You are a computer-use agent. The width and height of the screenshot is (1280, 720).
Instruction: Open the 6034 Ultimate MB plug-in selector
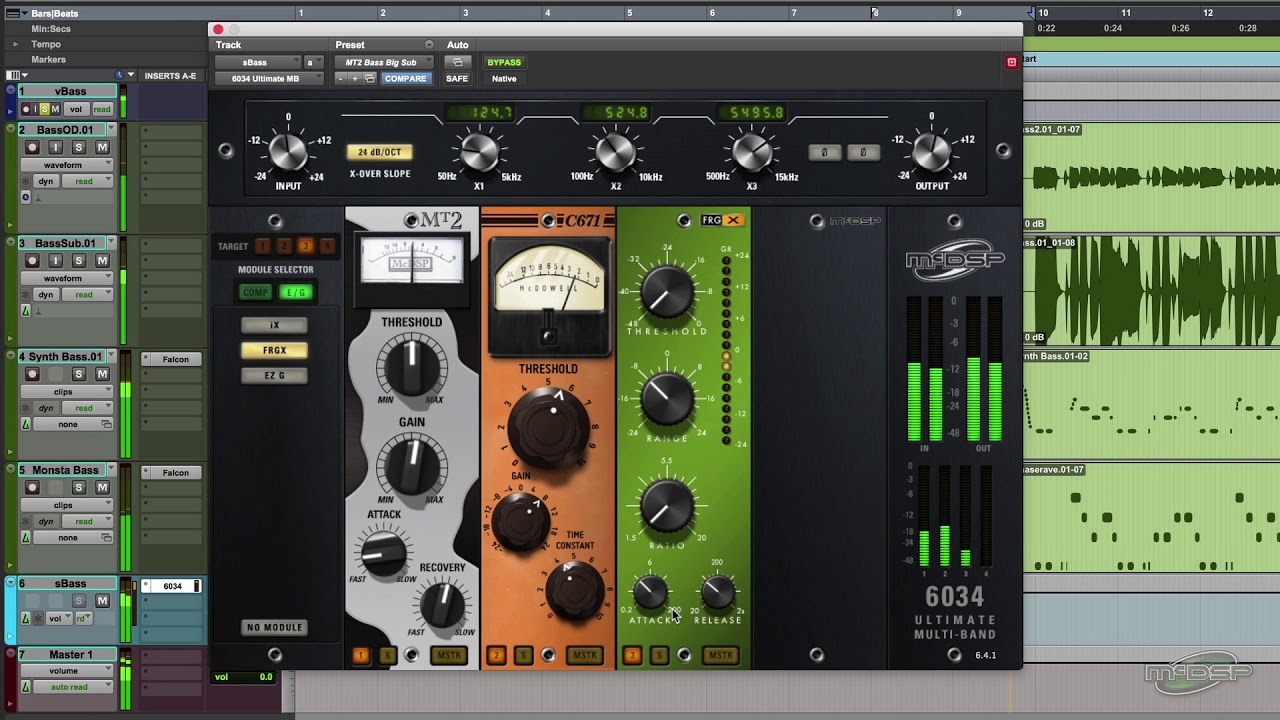click(x=270, y=78)
